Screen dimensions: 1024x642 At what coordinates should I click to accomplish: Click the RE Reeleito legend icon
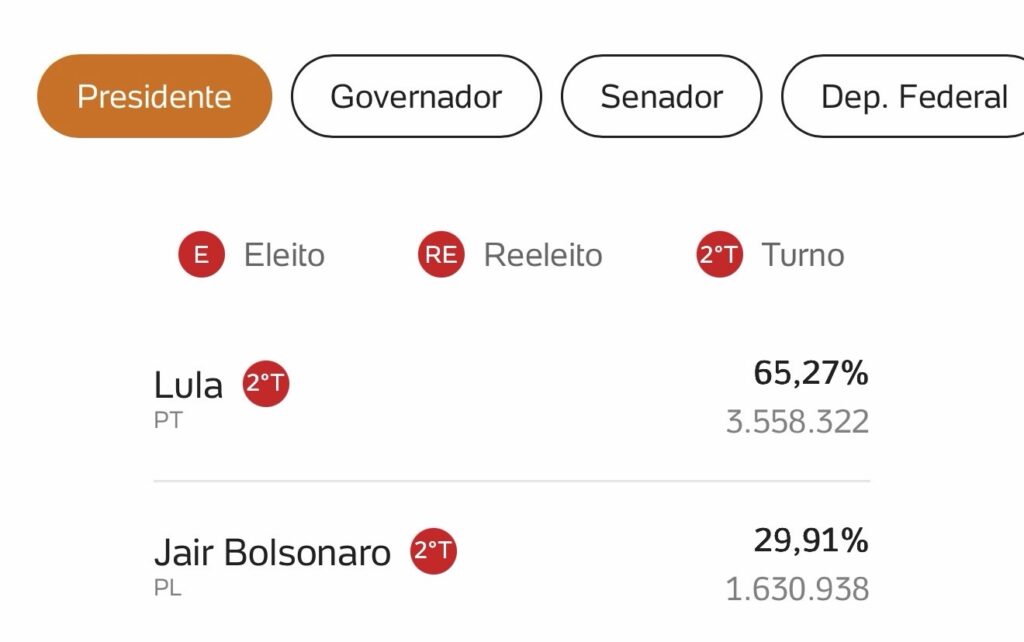(441, 255)
